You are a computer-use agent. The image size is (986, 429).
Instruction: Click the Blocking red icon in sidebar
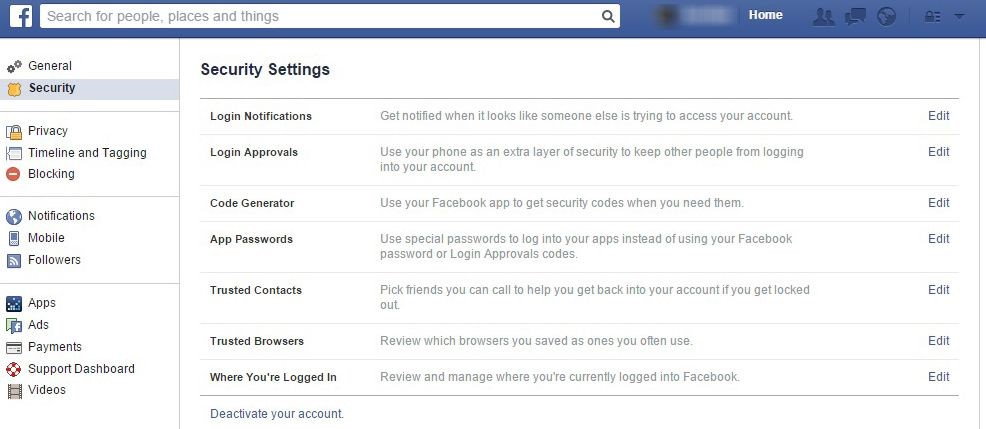(x=13, y=174)
